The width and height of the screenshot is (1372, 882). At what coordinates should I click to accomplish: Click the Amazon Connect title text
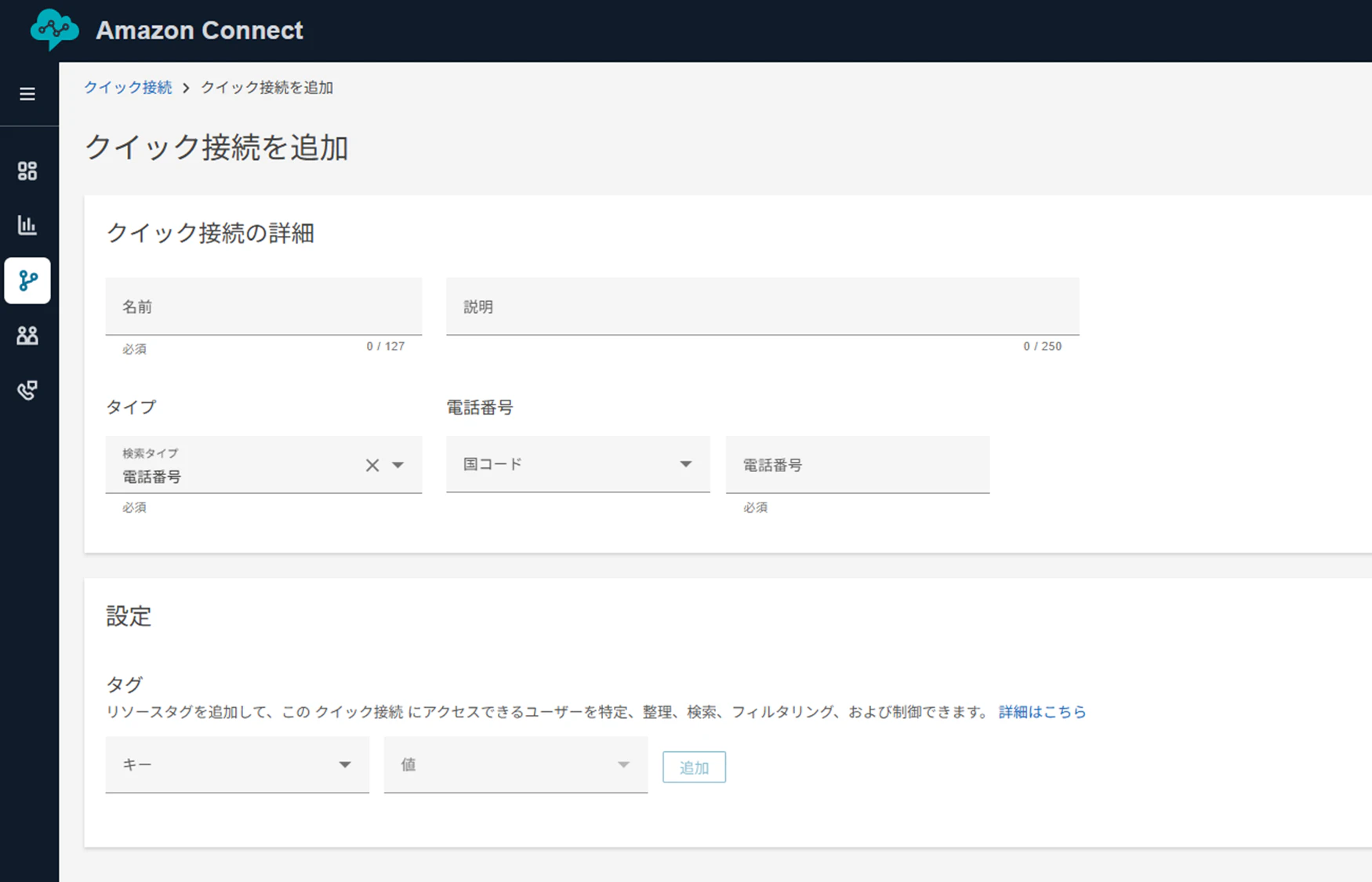coord(199,30)
